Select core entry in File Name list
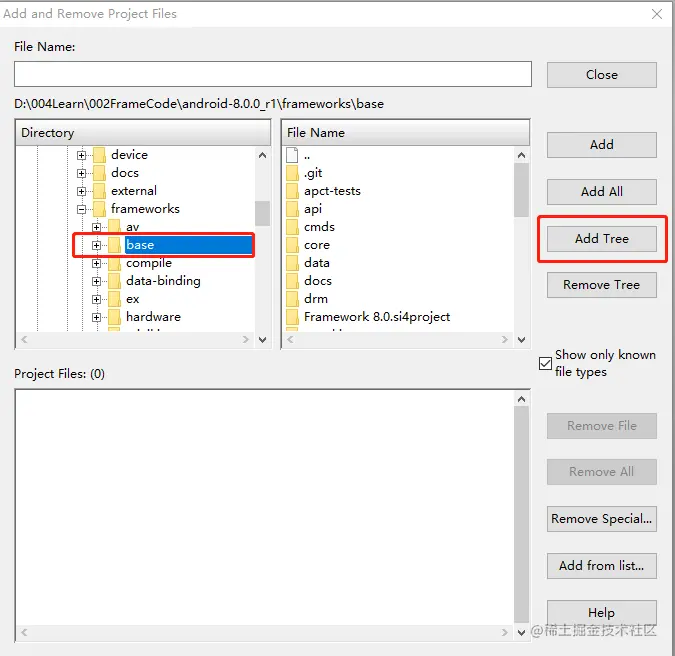 point(317,245)
